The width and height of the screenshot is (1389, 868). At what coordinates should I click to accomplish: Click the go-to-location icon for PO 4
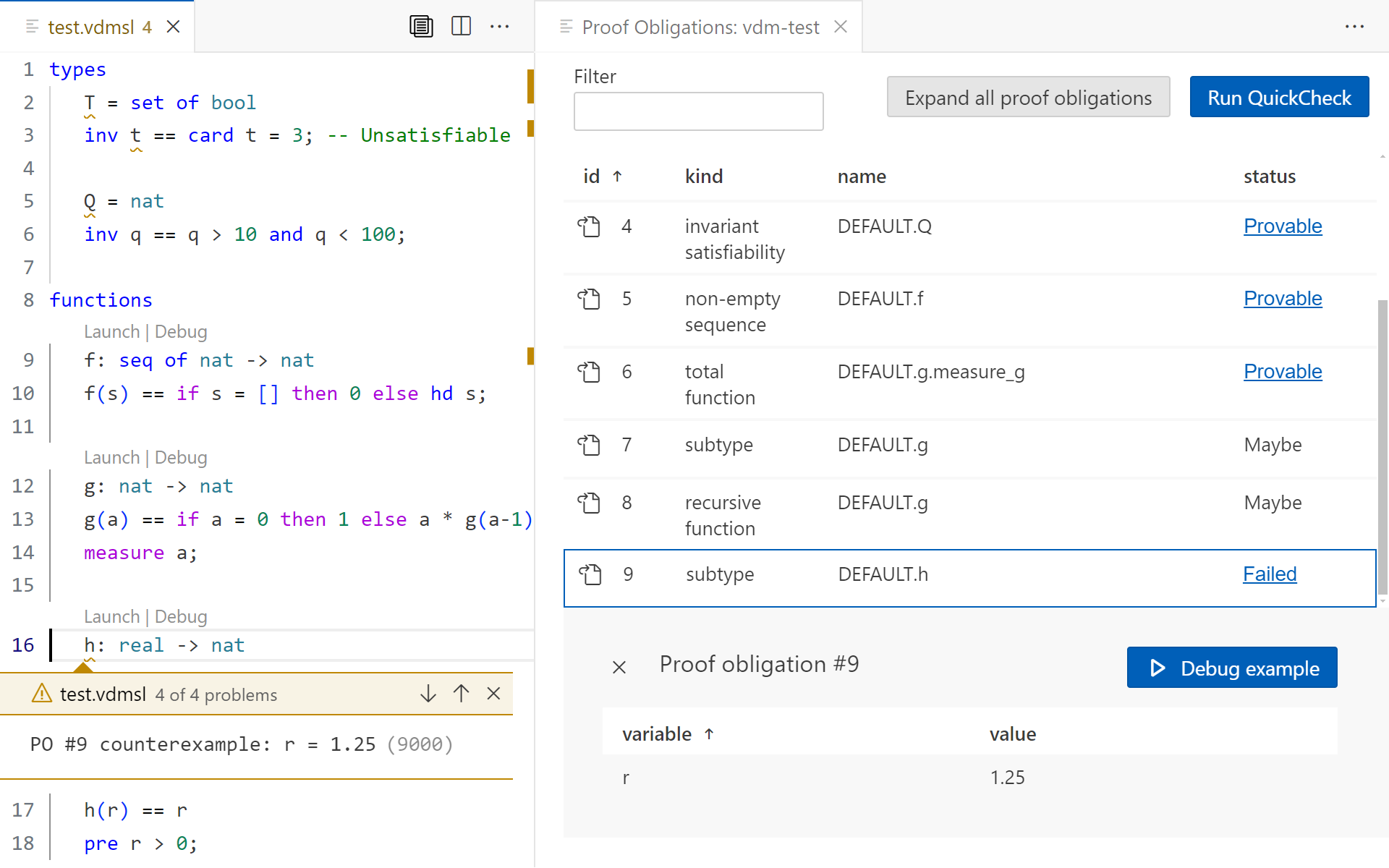point(589,226)
